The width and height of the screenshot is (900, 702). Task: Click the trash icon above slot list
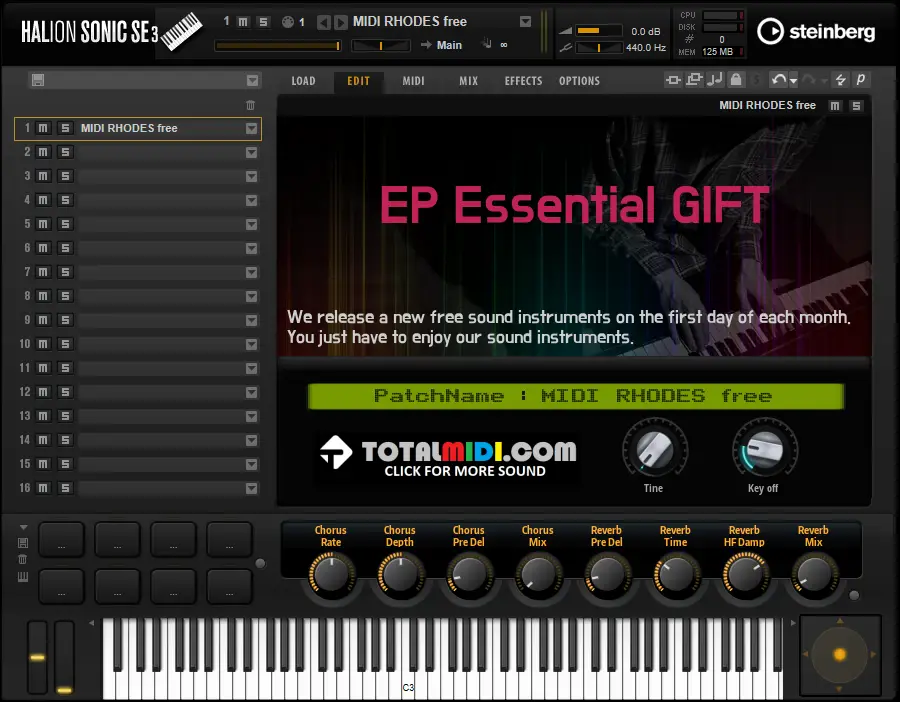coord(250,105)
